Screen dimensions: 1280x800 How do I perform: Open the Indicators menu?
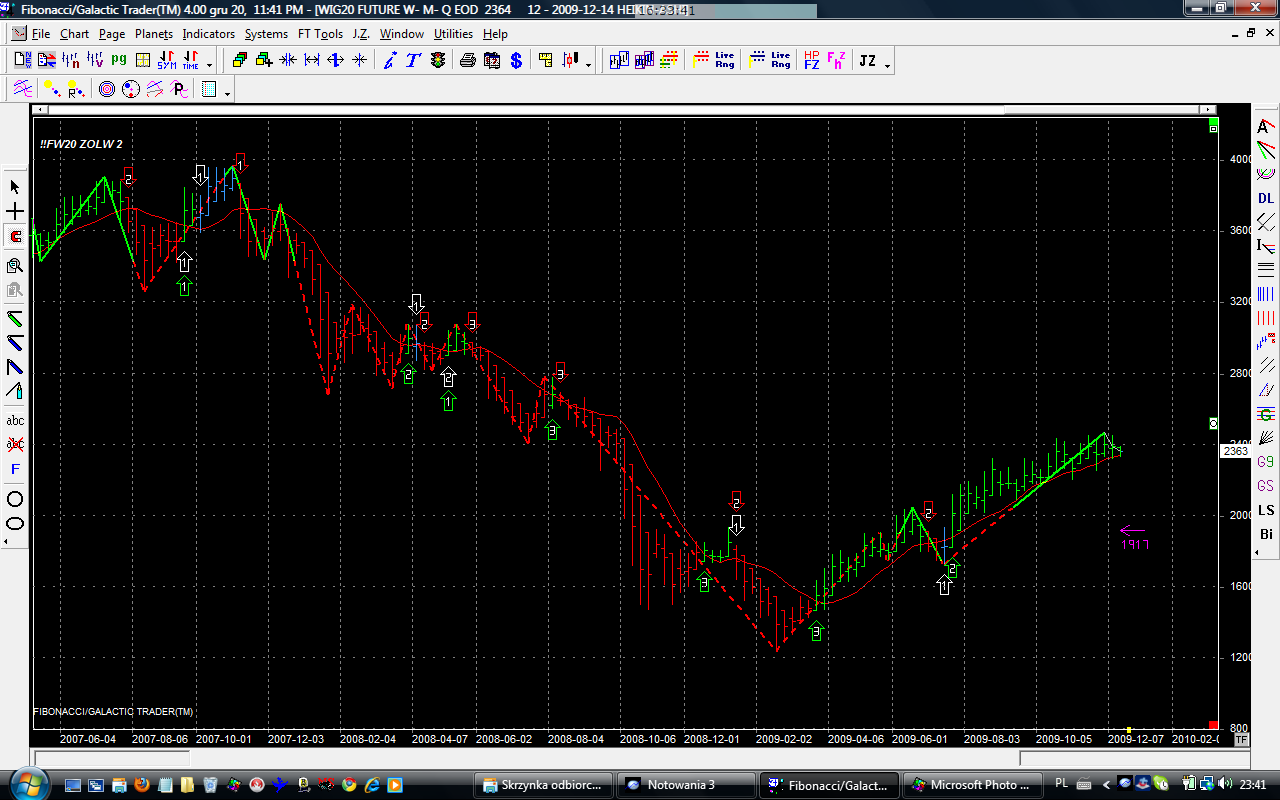(x=208, y=34)
